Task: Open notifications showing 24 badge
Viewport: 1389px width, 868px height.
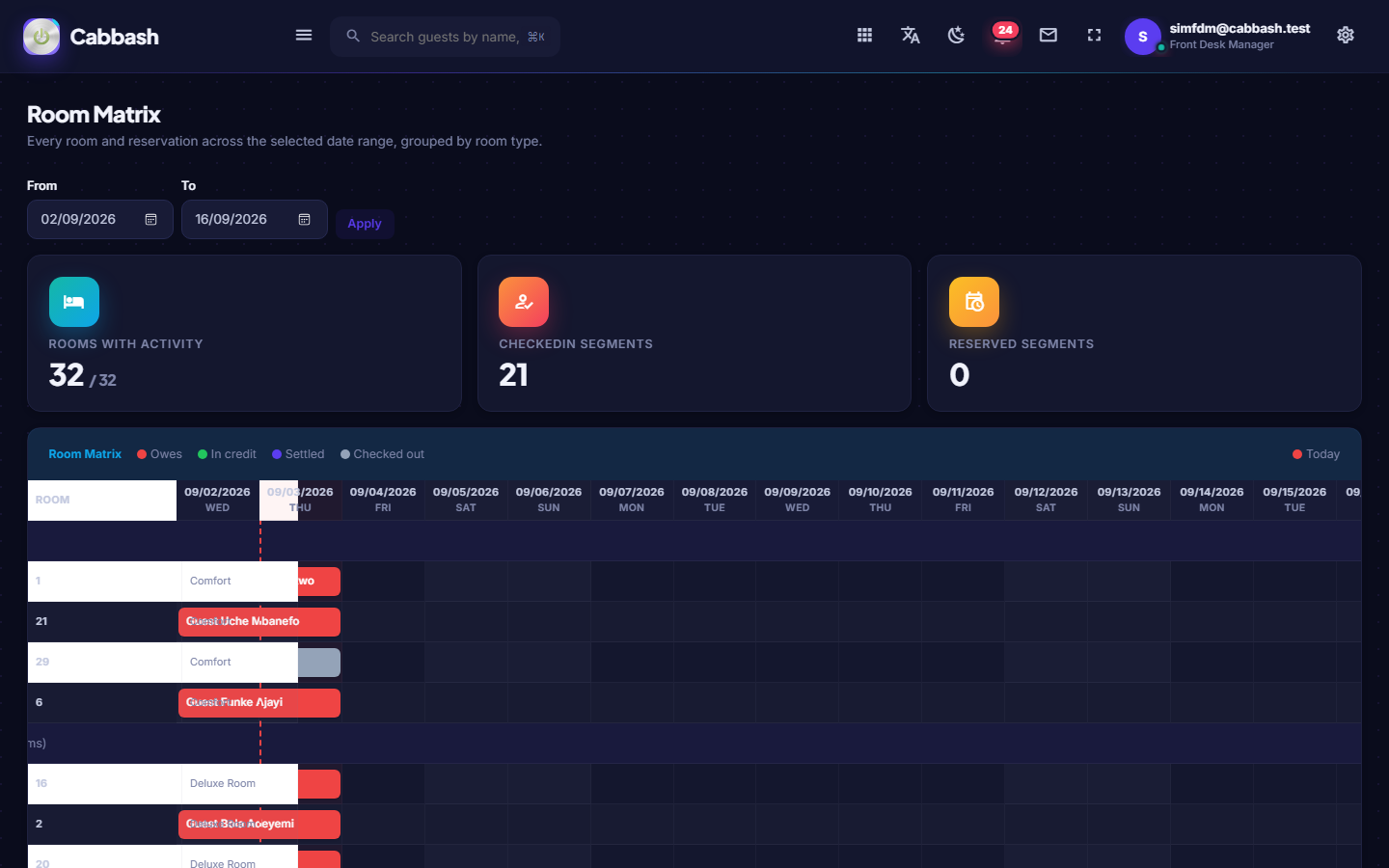Action: [1003, 35]
